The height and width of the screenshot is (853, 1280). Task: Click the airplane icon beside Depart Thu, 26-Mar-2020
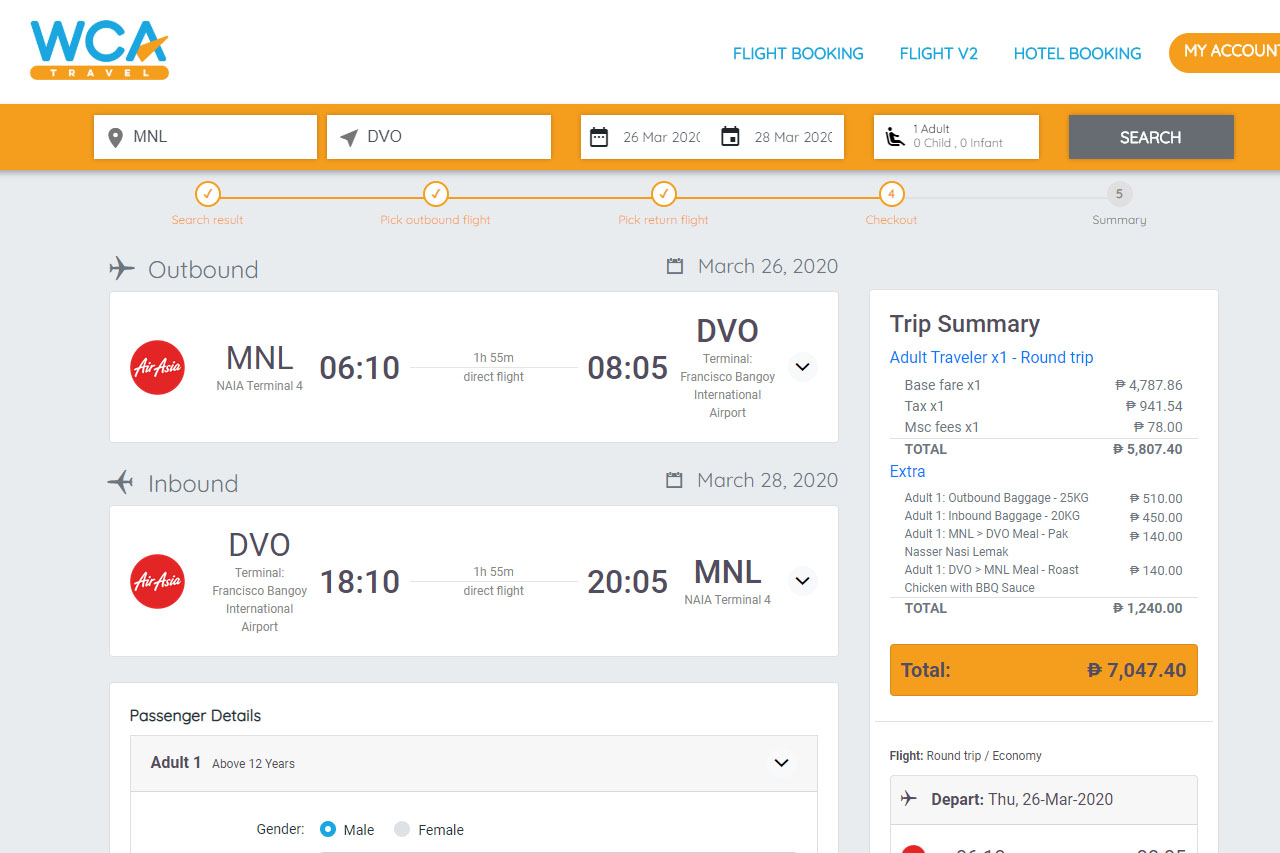tap(909, 798)
